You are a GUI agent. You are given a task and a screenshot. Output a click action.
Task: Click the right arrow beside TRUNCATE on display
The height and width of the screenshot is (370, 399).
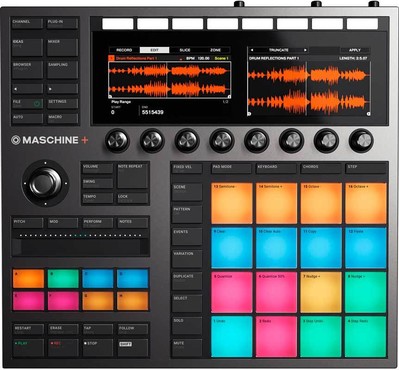click(305, 50)
